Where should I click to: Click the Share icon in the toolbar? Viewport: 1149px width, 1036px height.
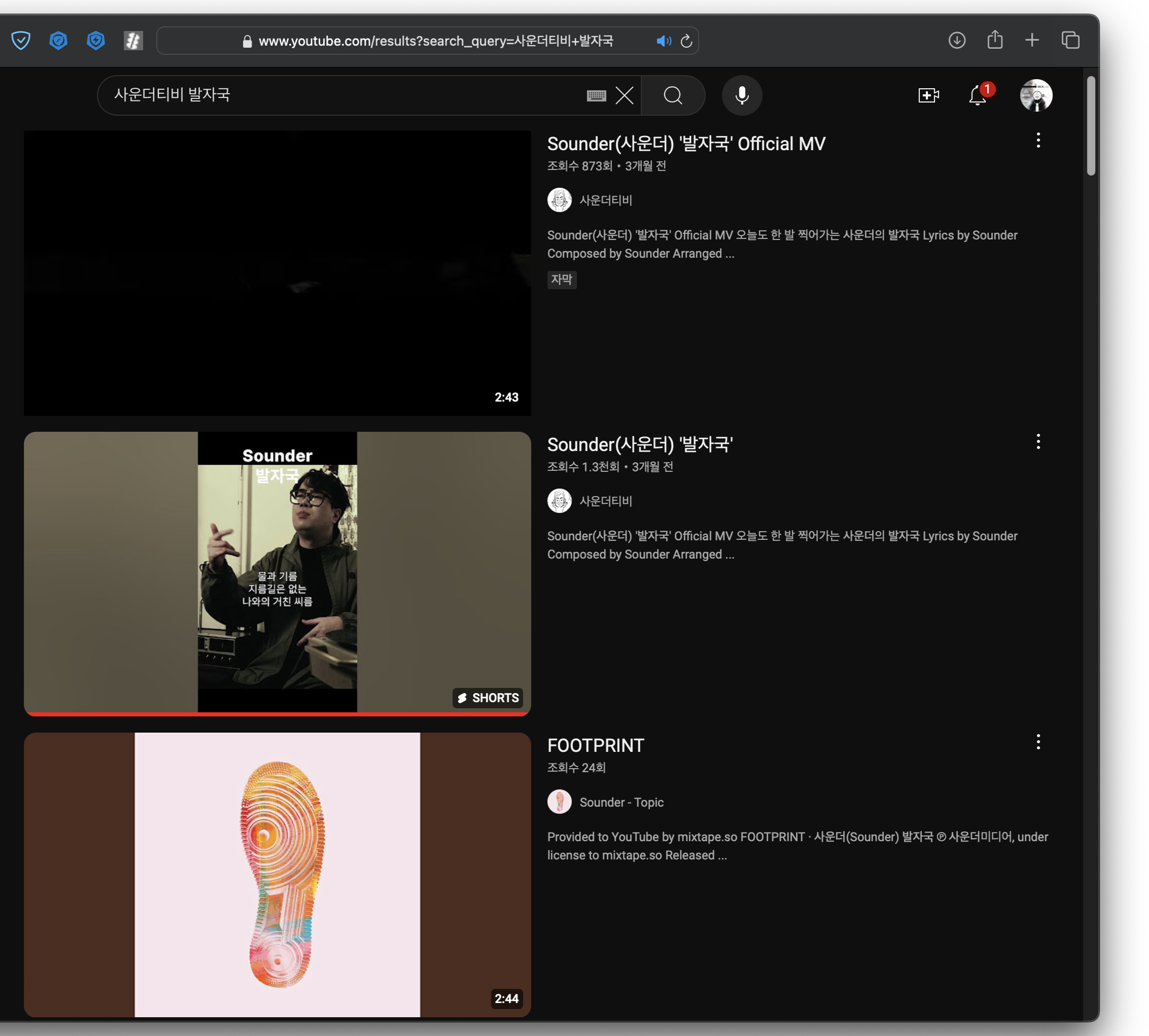(995, 40)
